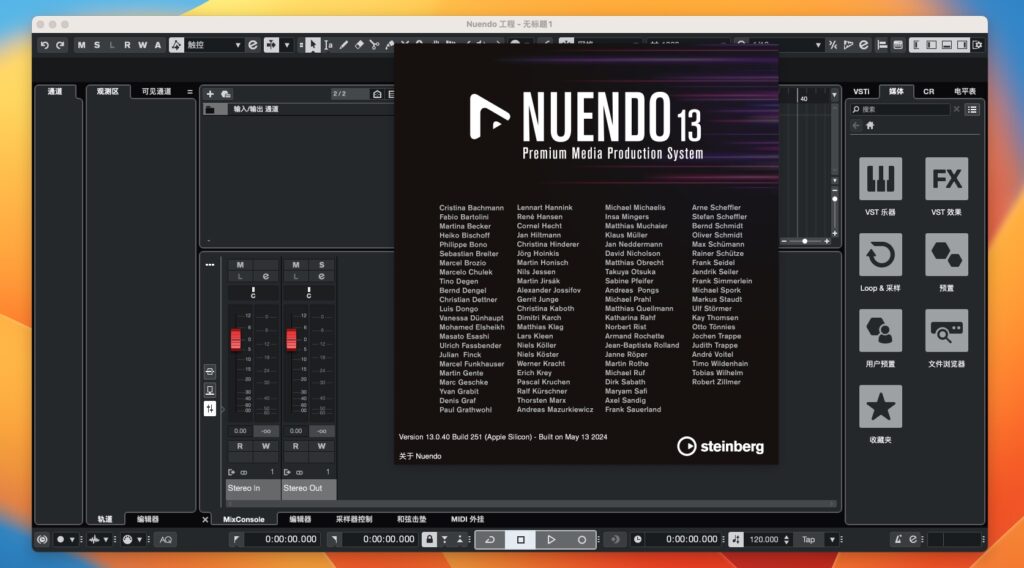The height and width of the screenshot is (568, 1024).
Task: Enable Write automation on Stereo Out
Action: [321, 447]
